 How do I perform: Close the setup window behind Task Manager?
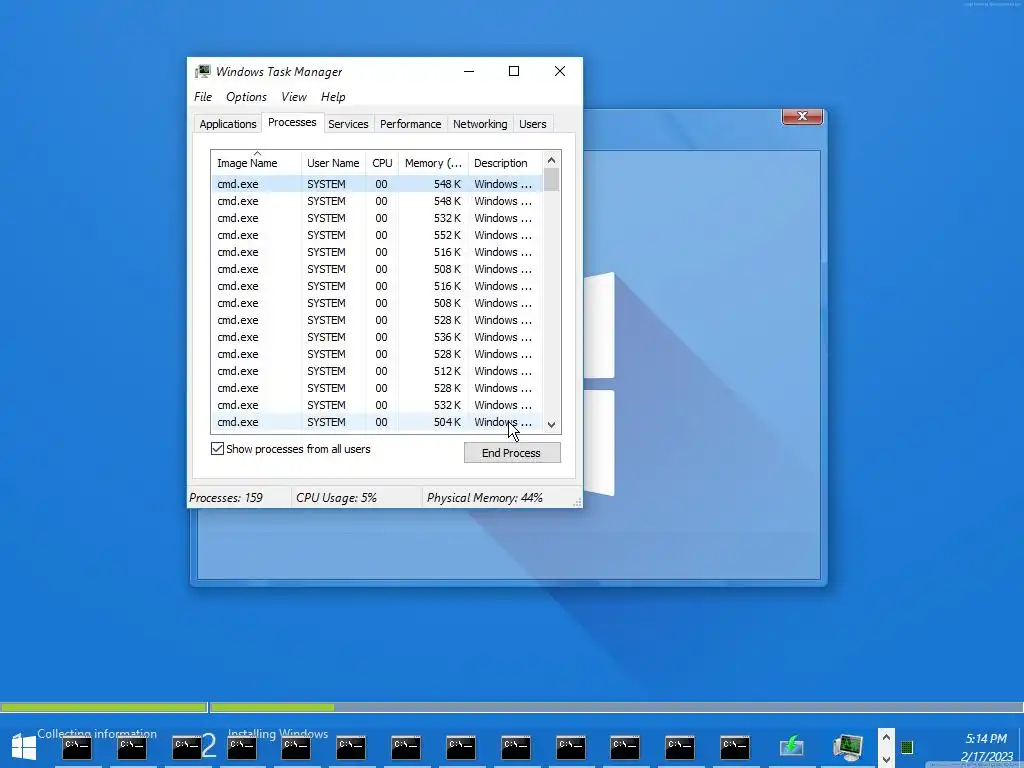pos(802,116)
